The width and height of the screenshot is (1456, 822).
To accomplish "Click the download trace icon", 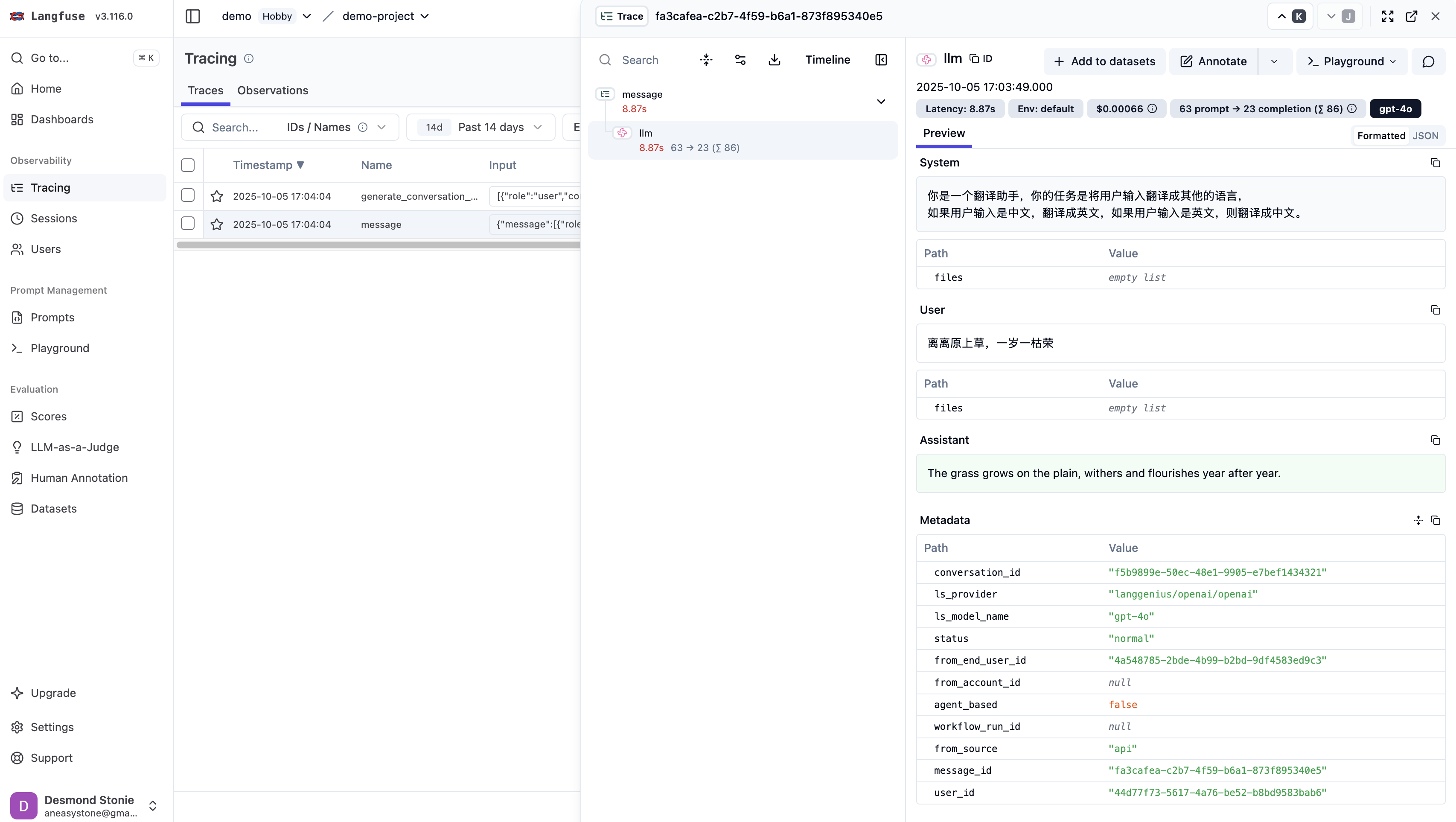I will (775, 60).
